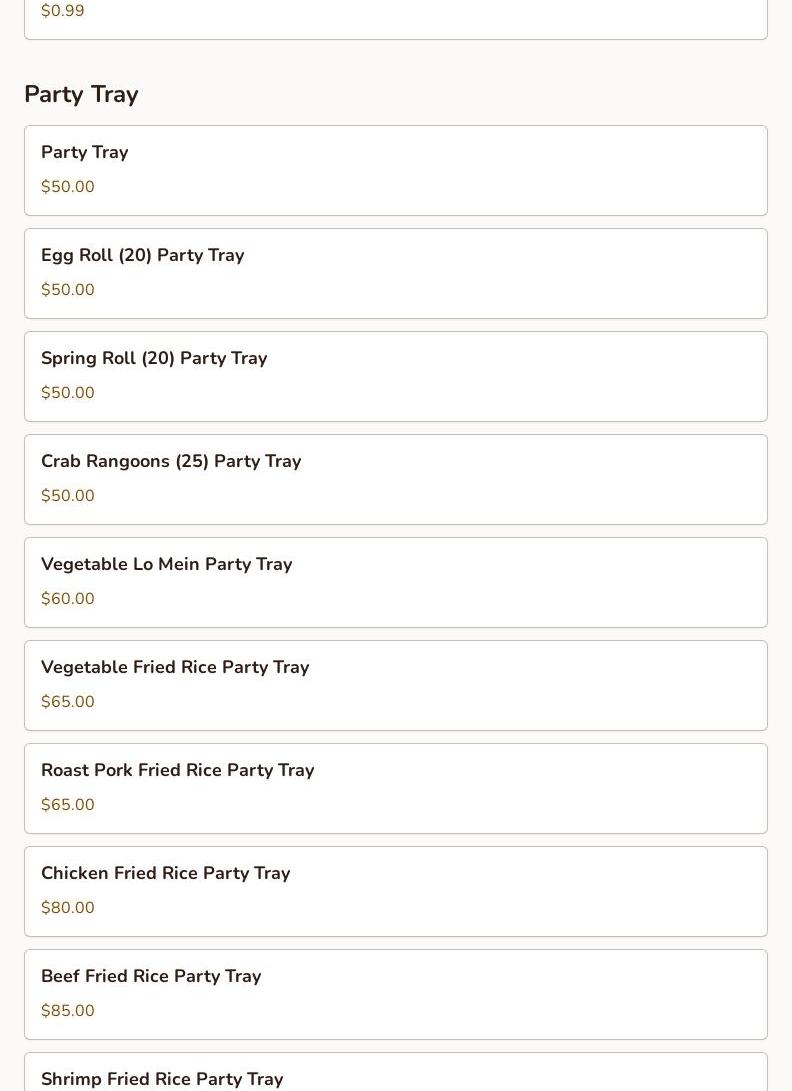This screenshot has height=1091, width=792.
Task: Pick Roast Pork Fried Rice Party Tray
Action: click(x=395, y=788)
